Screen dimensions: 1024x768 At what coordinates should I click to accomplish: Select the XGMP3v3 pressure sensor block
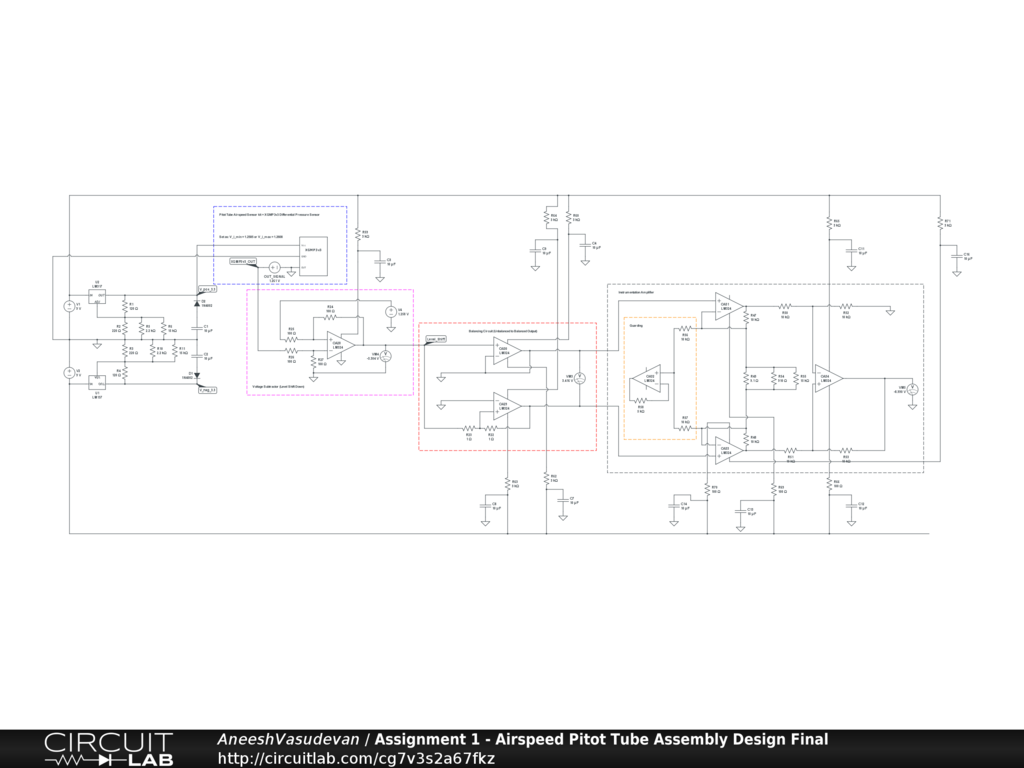[x=311, y=258]
